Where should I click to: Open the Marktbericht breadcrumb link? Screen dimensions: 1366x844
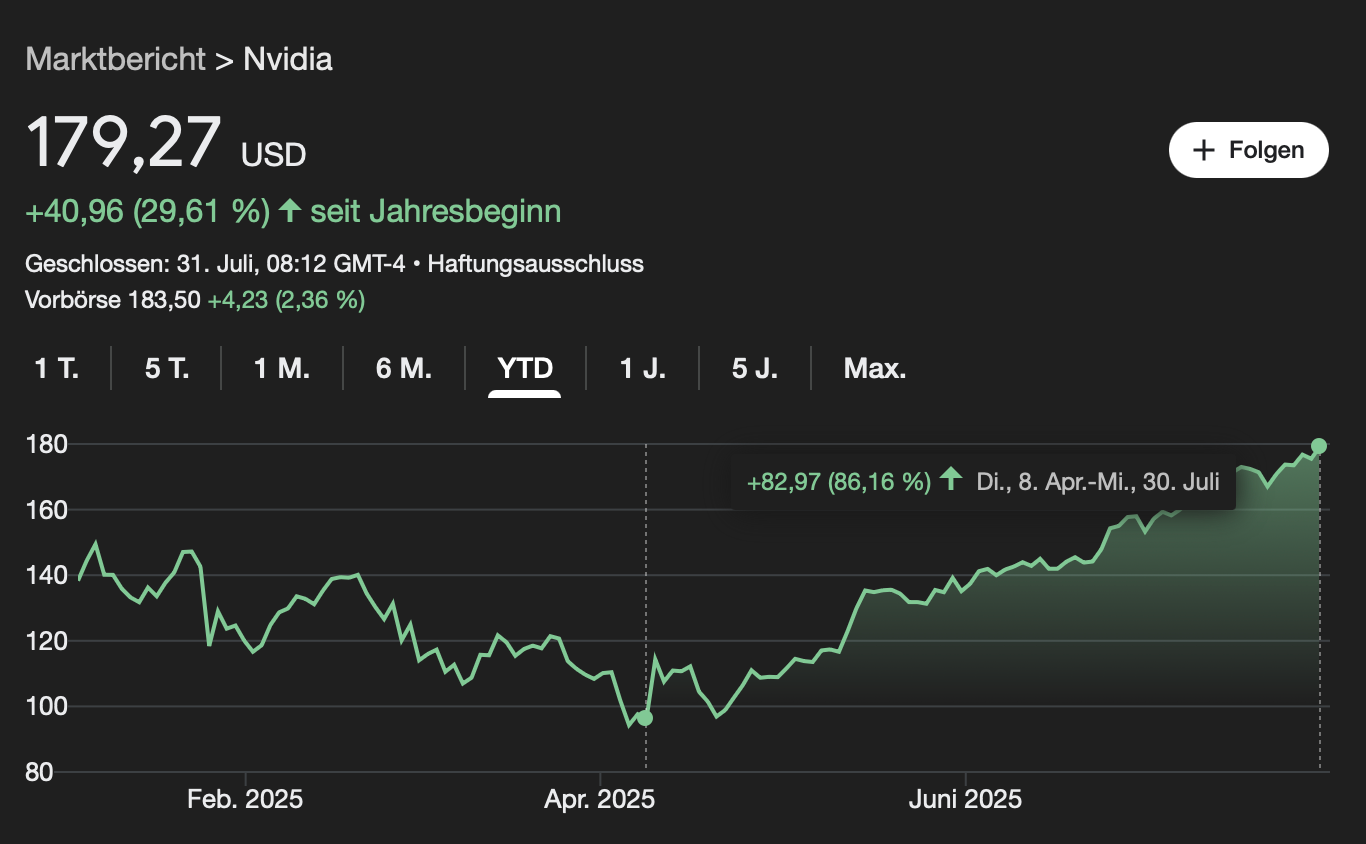tap(115, 59)
